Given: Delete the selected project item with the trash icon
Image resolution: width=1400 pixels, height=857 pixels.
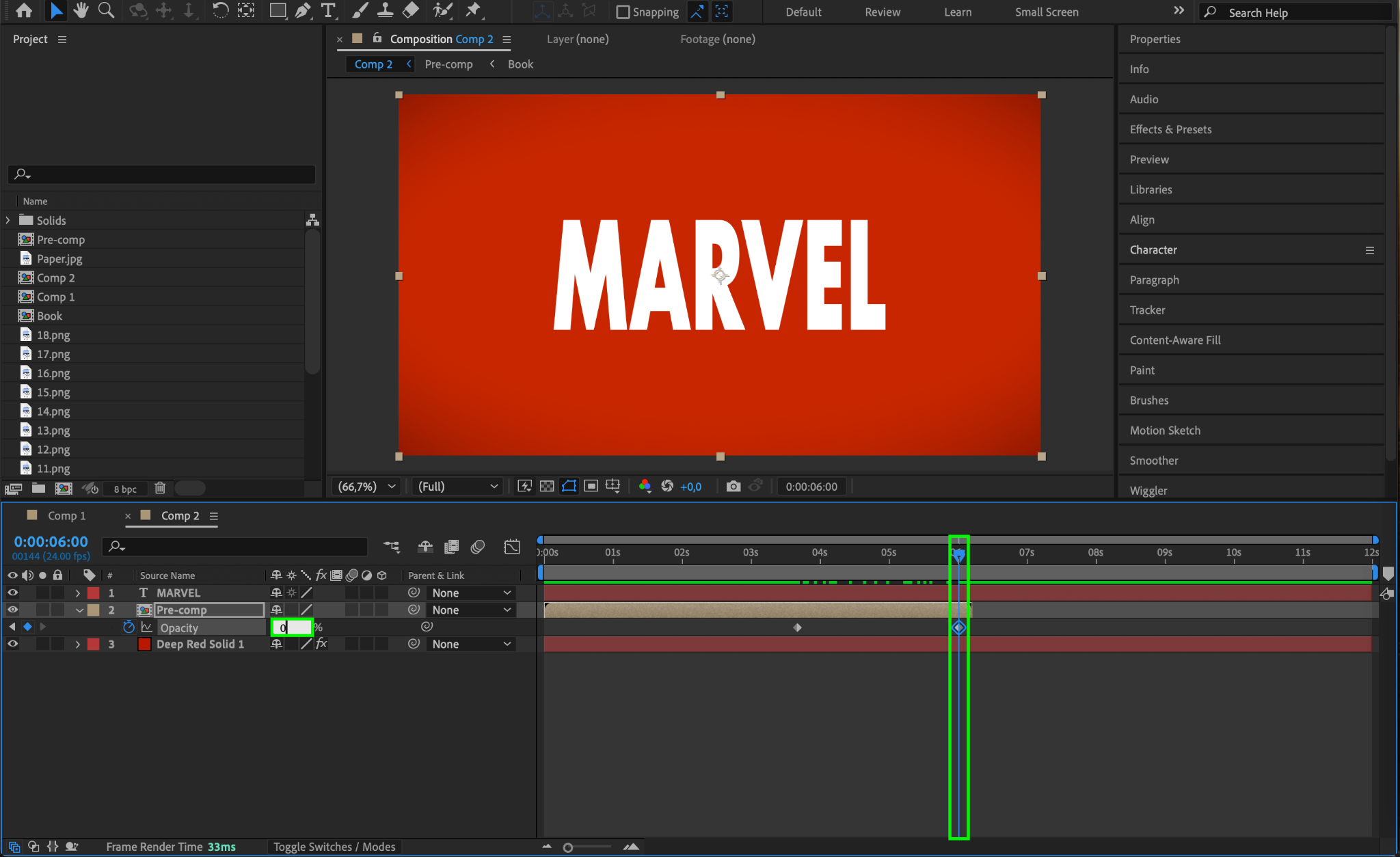Looking at the screenshot, I should [160, 488].
